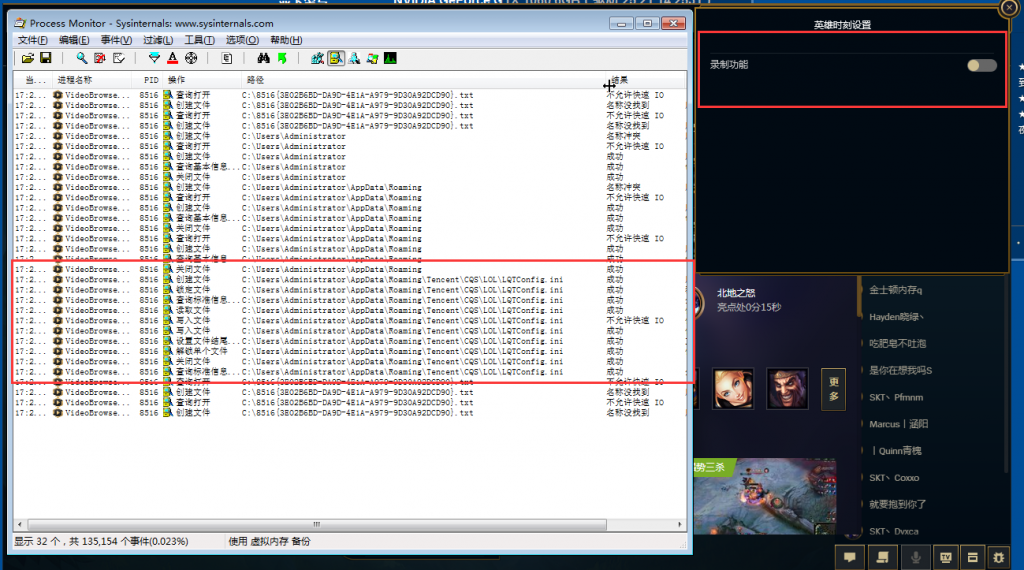Click the Find binoculars icon
This screenshot has height=570, width=1024.
(x=264, y=58)
